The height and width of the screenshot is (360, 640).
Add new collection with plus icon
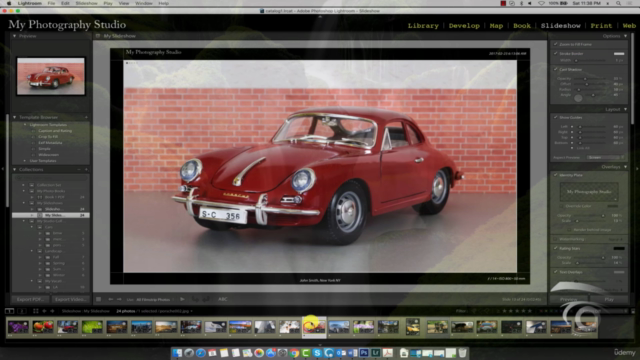[x=86, y=169]
